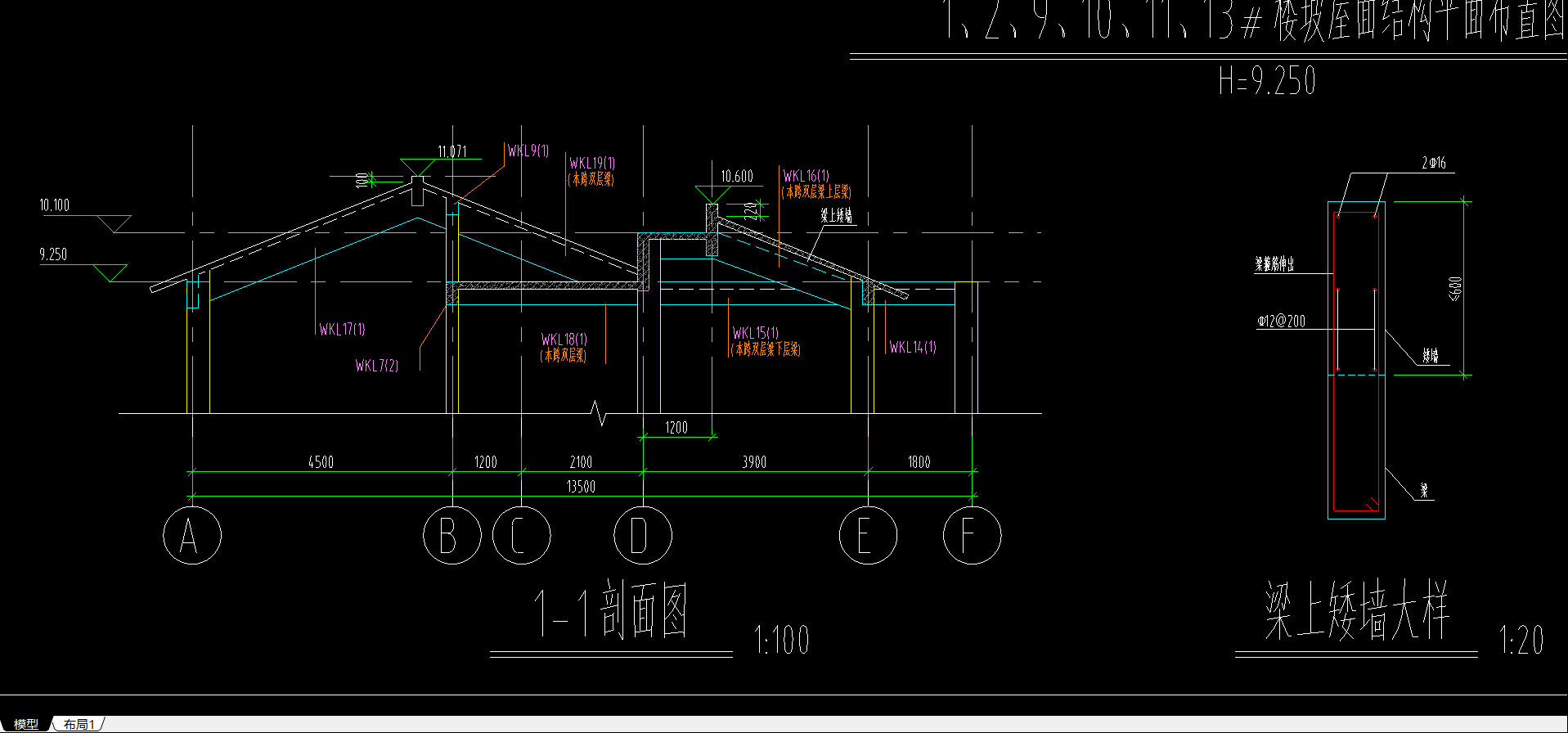Click the (本跨双层梁) note under WKL19(1)
1568x733 pixels.
pyautogui.click(x=591, y=178)
